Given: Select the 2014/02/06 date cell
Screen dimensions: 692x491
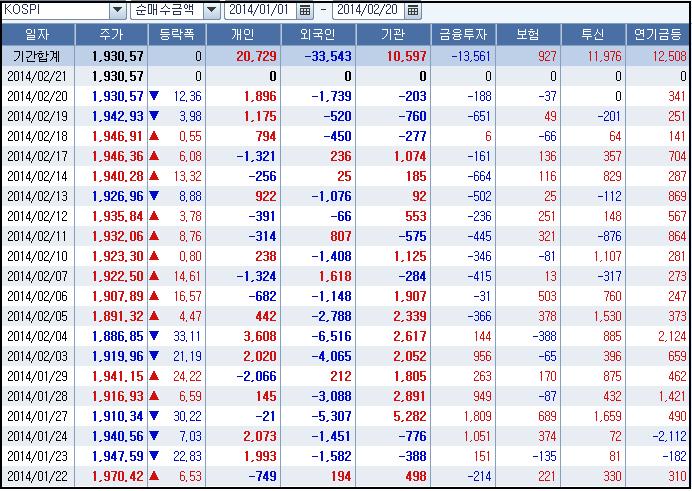Looking at the screenshot, I should coord(38,296).
